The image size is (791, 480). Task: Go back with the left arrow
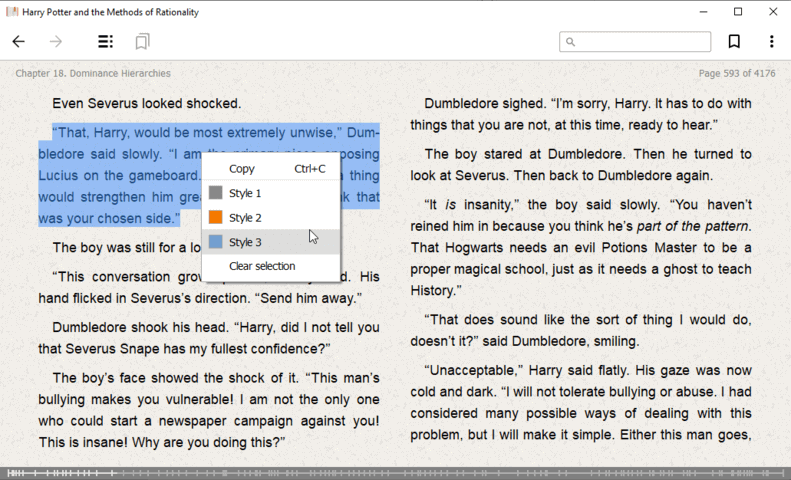(x=19, y=41)
